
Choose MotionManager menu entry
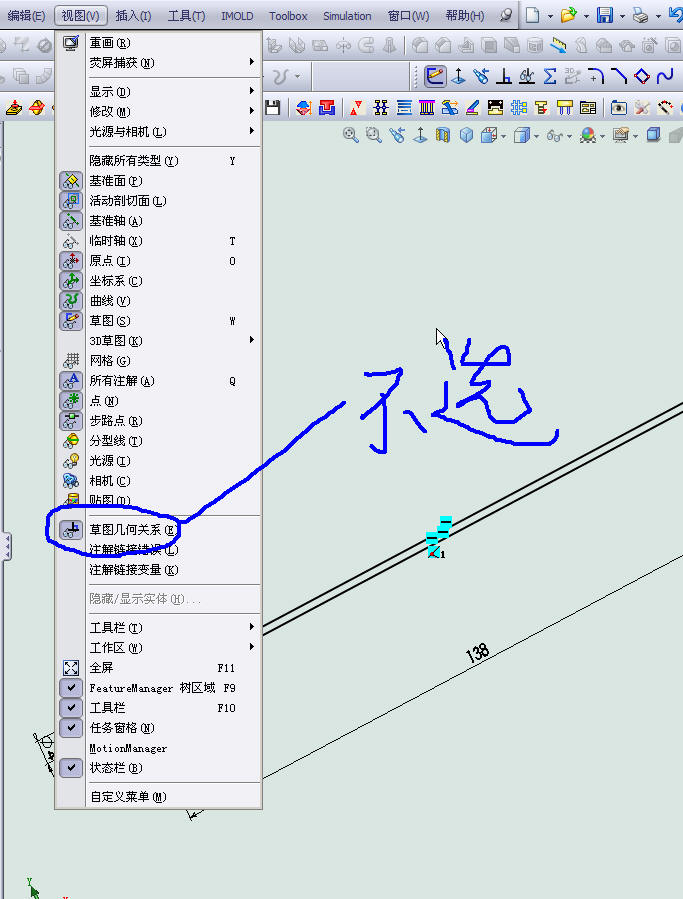[159, 748]
